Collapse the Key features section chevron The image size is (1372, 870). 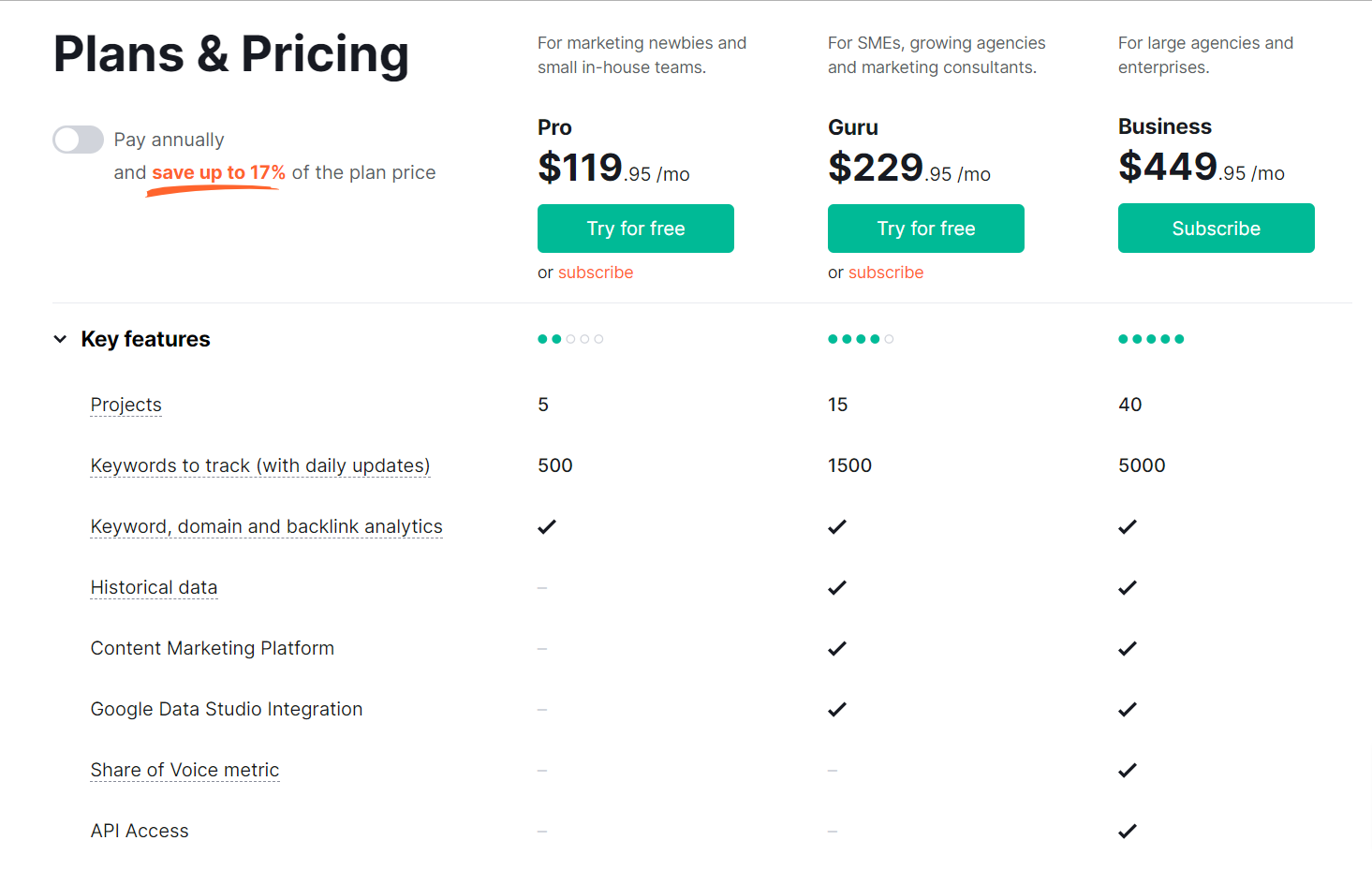[60, 339]
